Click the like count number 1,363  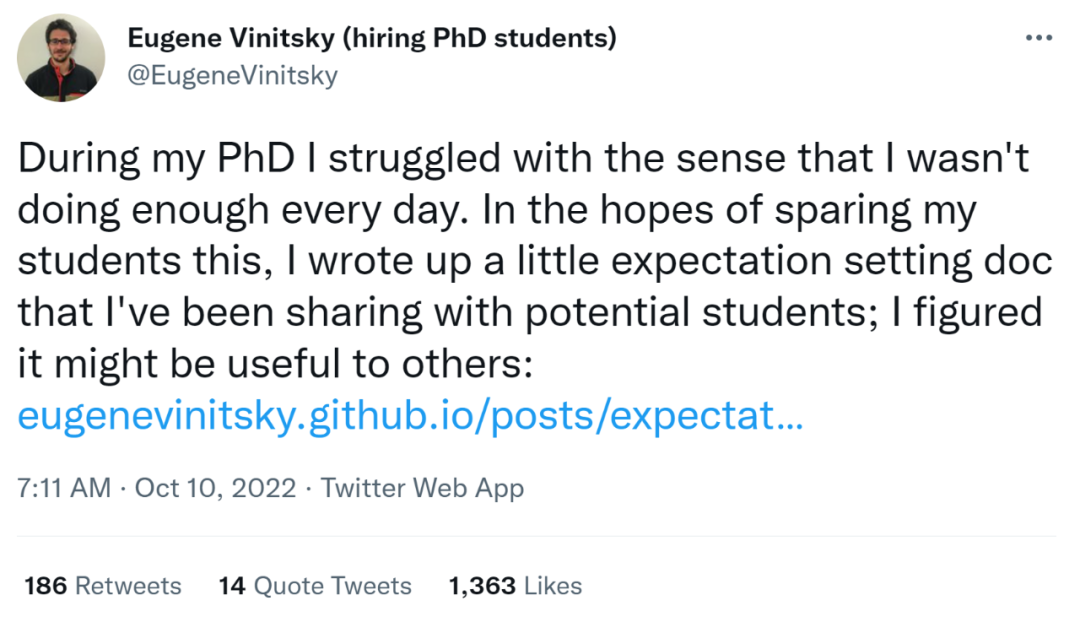[482, 585]
